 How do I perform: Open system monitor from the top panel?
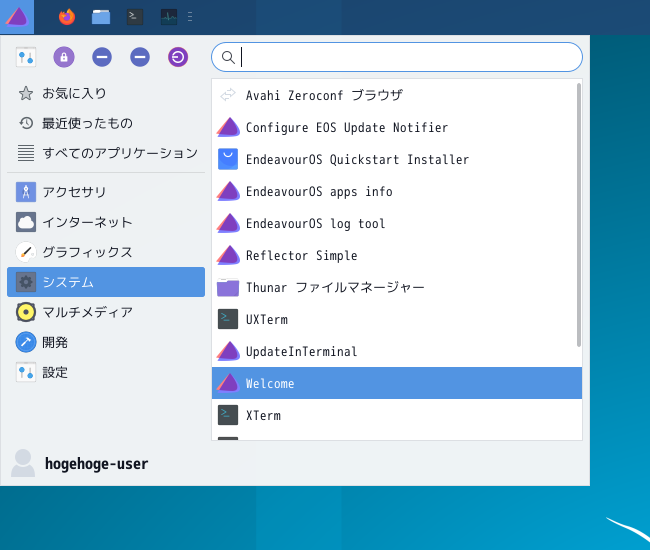(x=169, y=17)
